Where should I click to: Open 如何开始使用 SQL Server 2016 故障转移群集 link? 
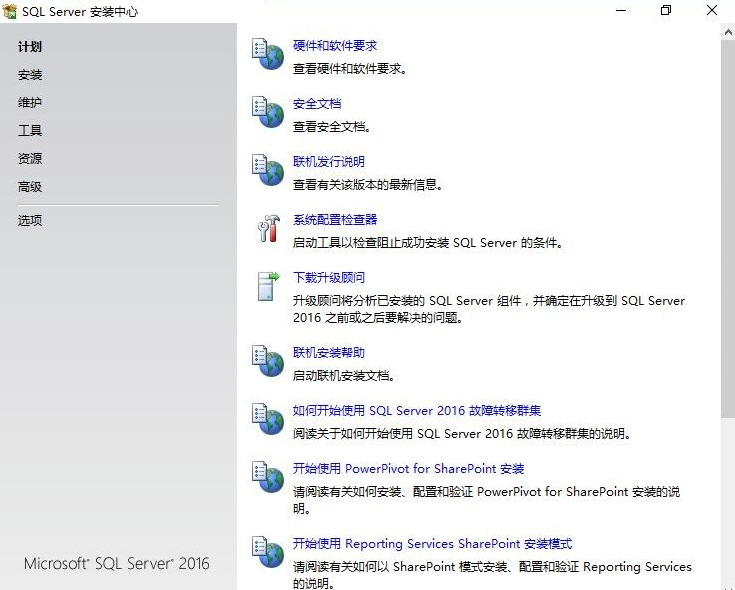(x=417, y=411)
